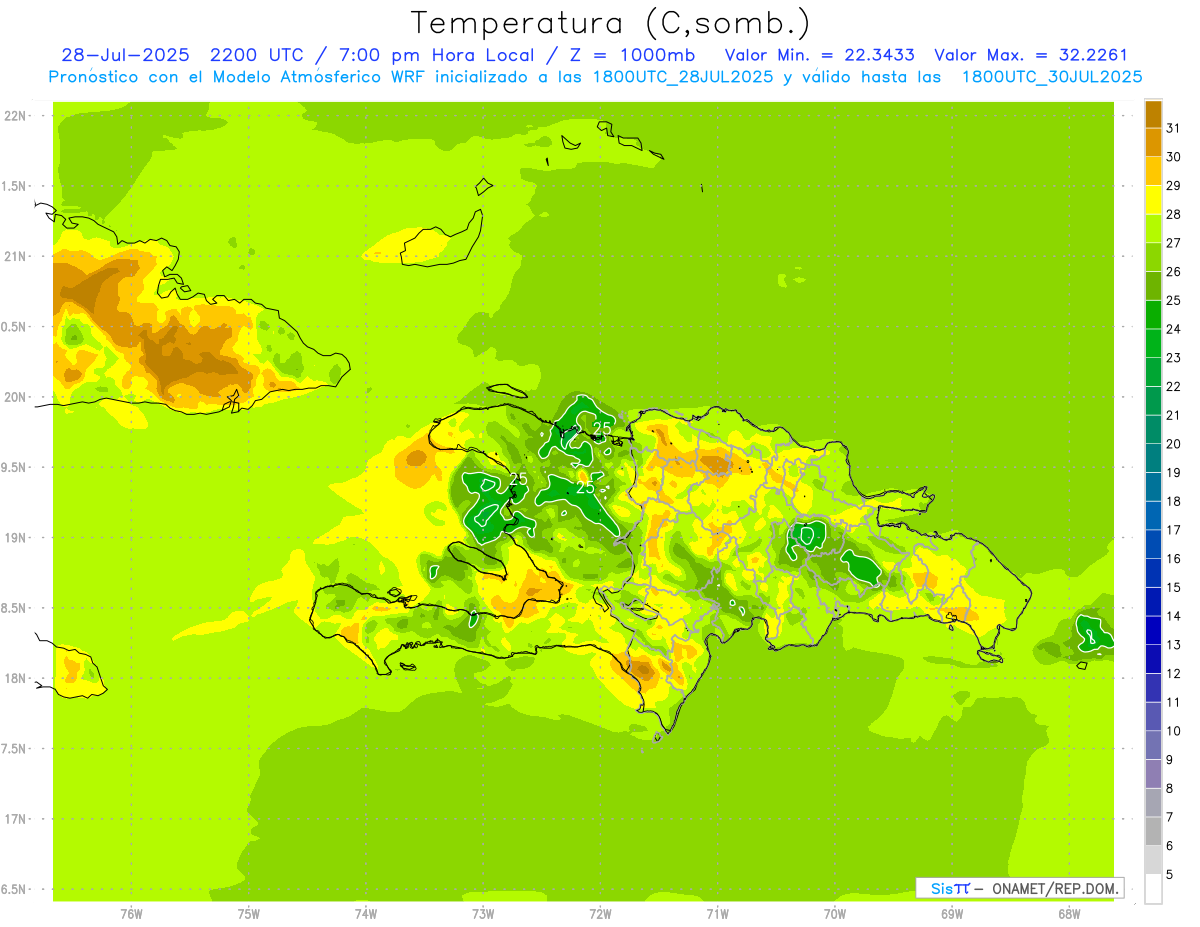Click the SisTT logo in the credit box

click(x=949, y=888)
